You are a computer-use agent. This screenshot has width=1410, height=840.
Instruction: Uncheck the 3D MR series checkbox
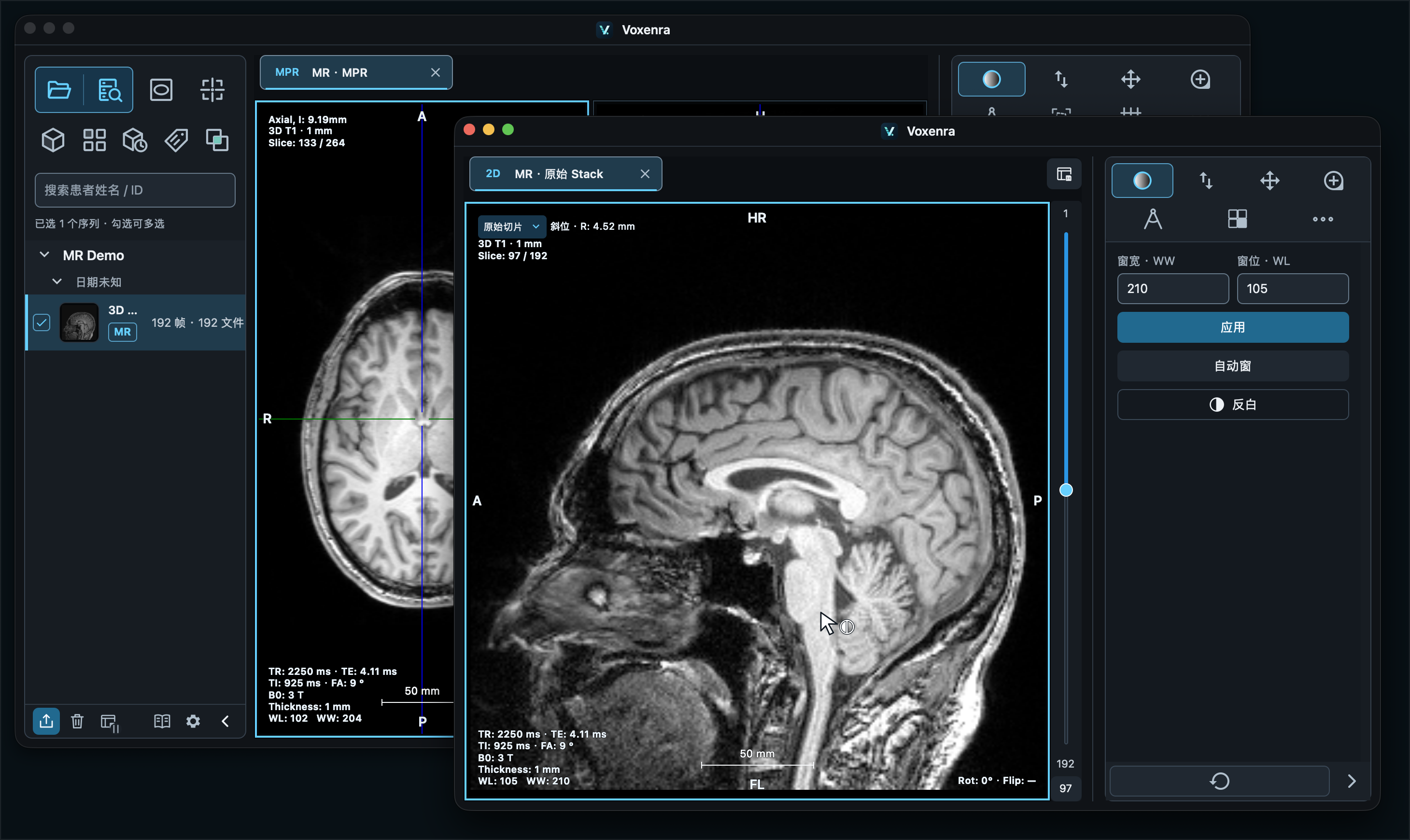point(42,322)
